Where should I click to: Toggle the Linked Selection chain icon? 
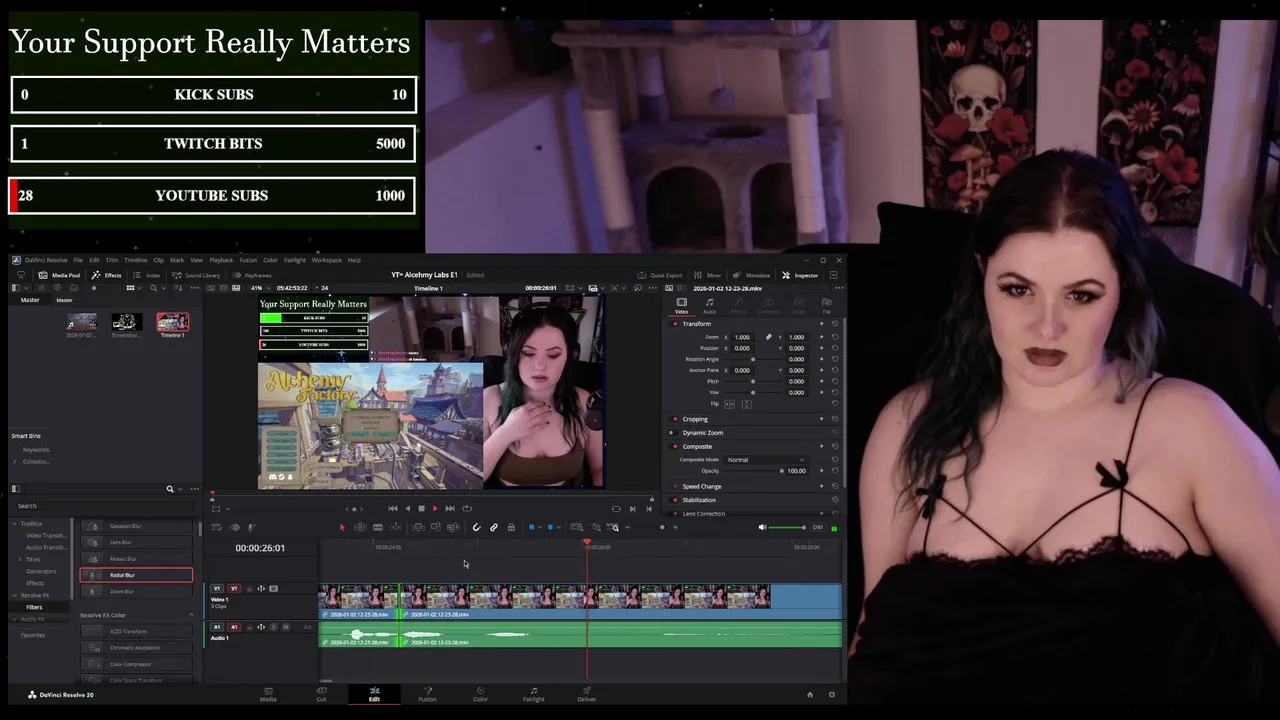pyautogui.click(x=493, y=527)
